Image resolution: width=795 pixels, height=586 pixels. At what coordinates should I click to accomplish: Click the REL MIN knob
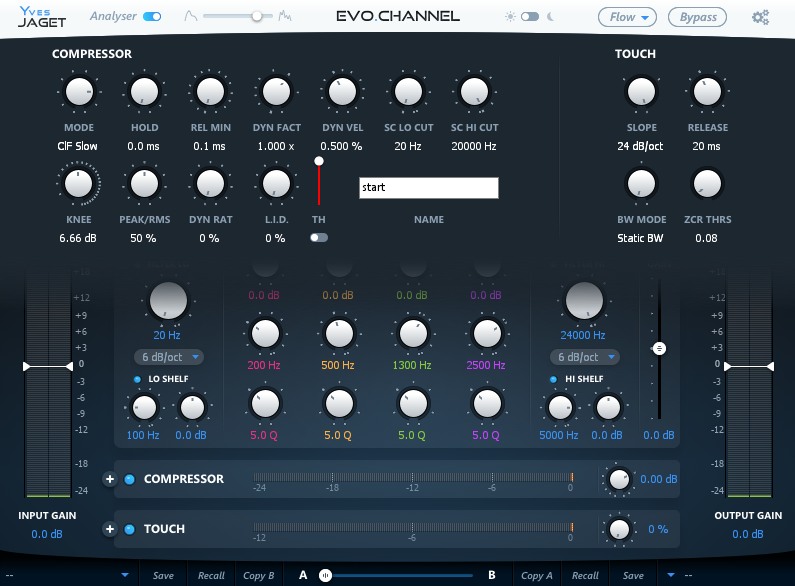(210, 92)
